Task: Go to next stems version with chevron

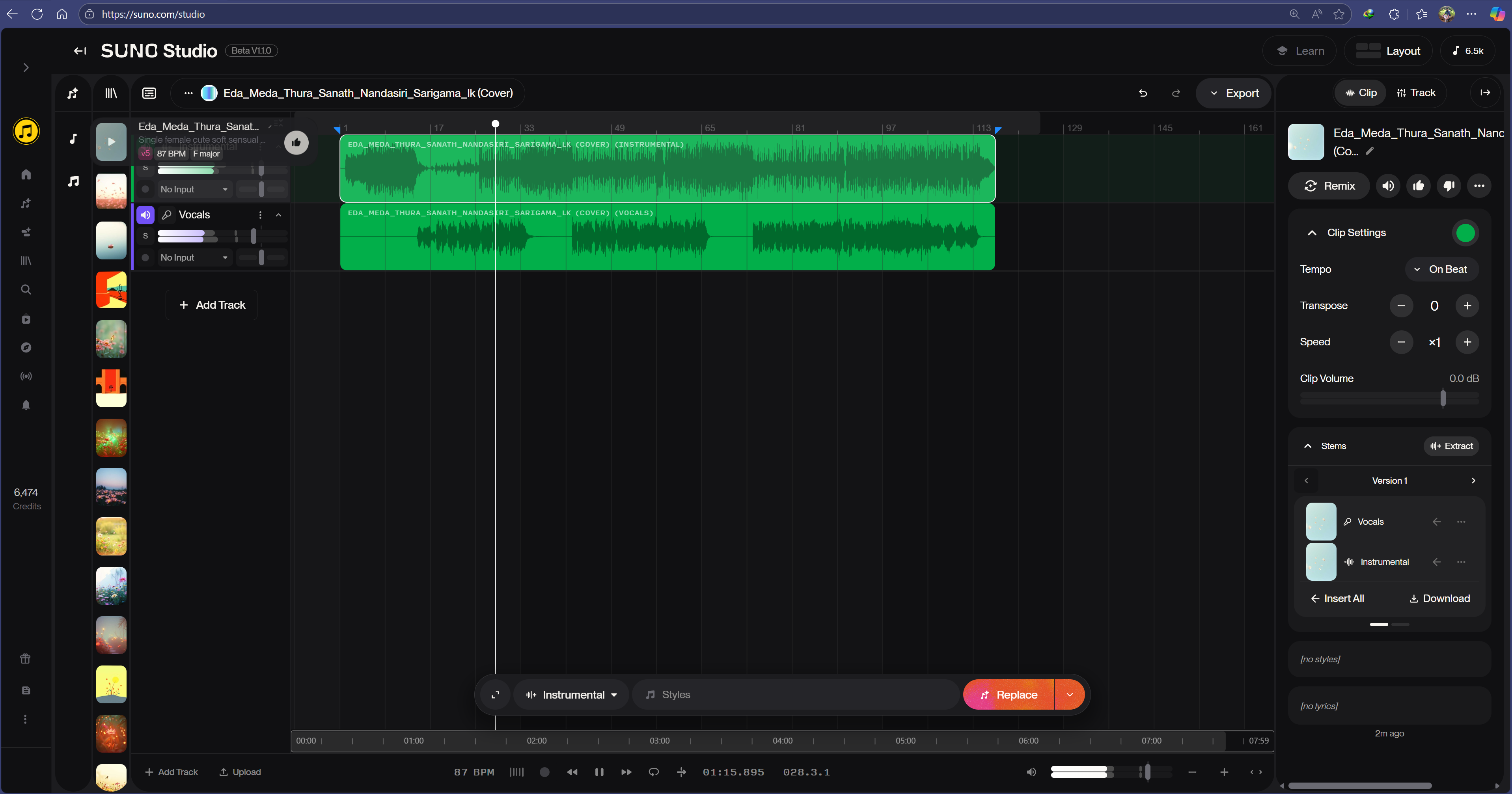Action: [x=1473, y=481]
